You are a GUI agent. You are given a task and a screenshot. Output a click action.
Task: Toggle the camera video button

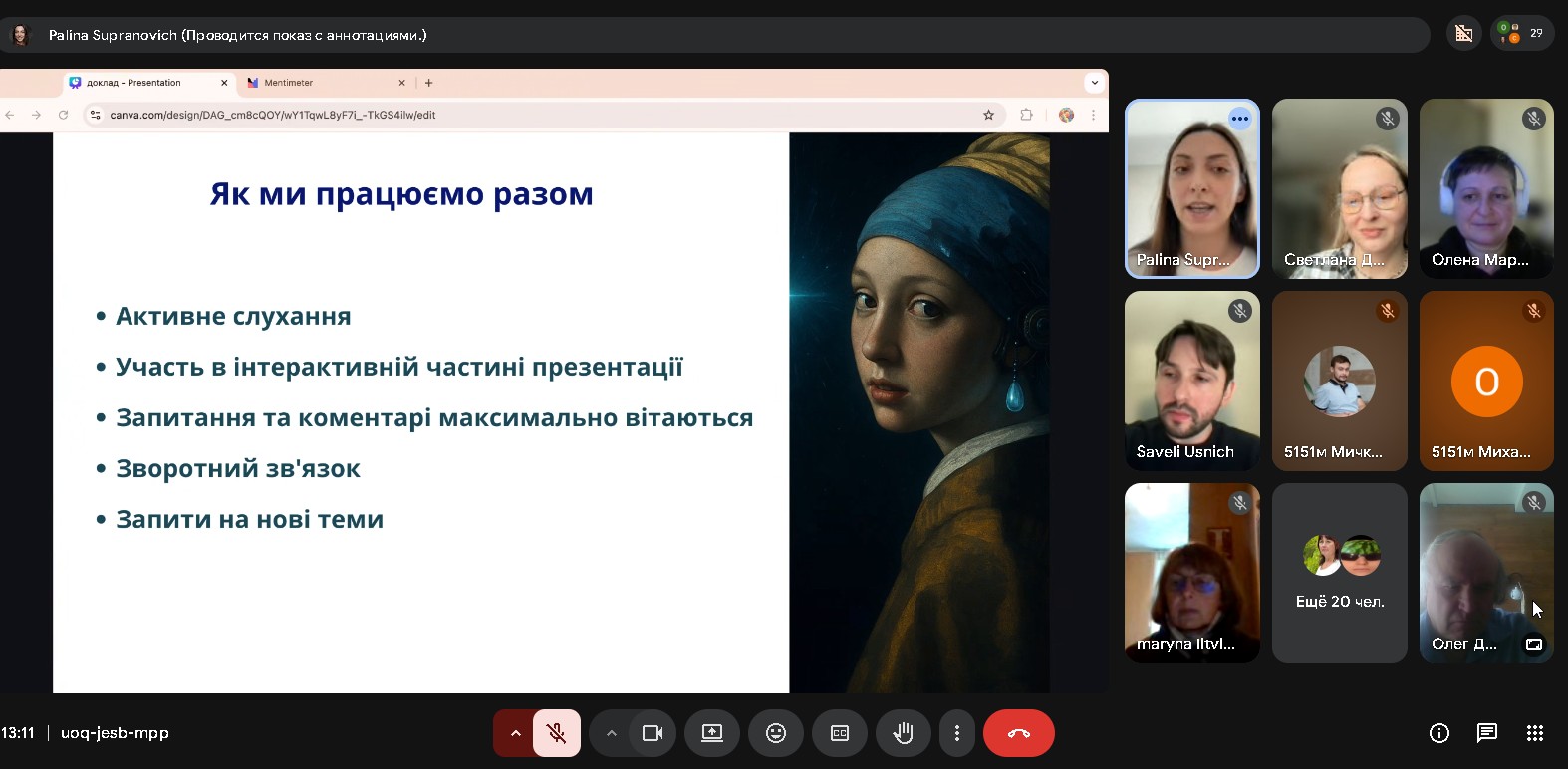tap(653, 733)
